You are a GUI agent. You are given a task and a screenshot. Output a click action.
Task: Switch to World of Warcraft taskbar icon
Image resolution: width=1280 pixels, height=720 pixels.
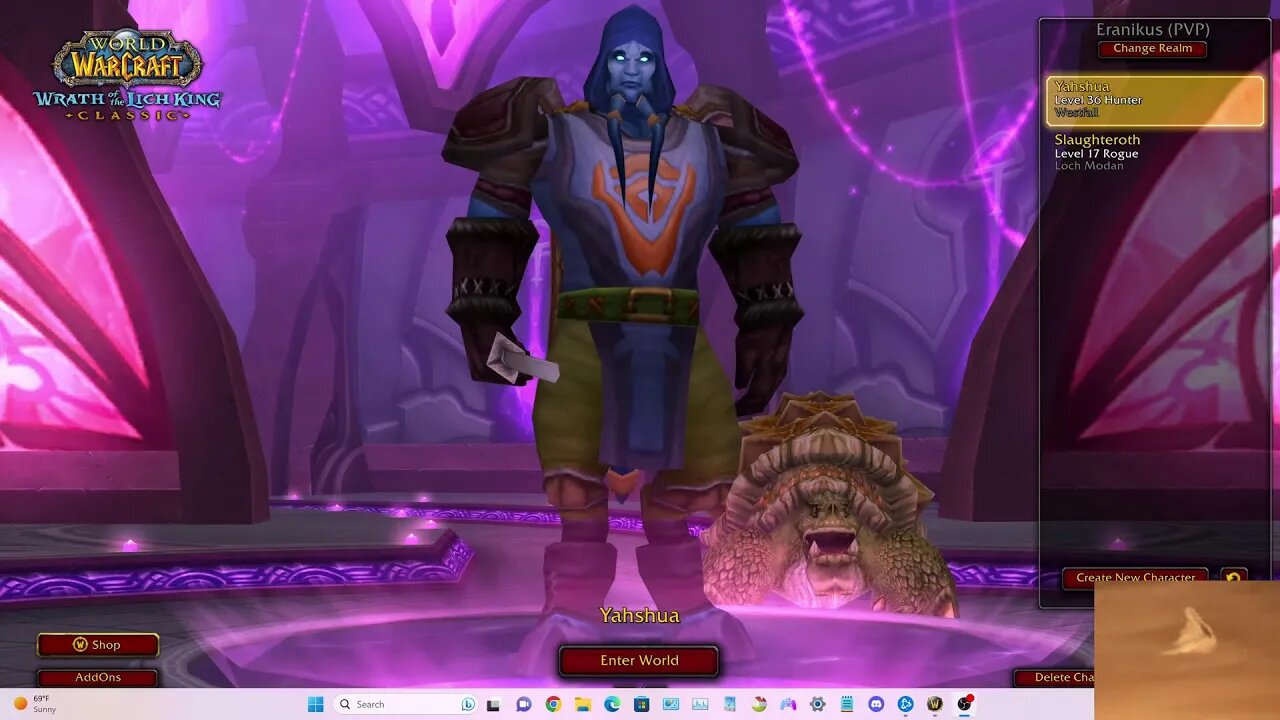point(935,704)
